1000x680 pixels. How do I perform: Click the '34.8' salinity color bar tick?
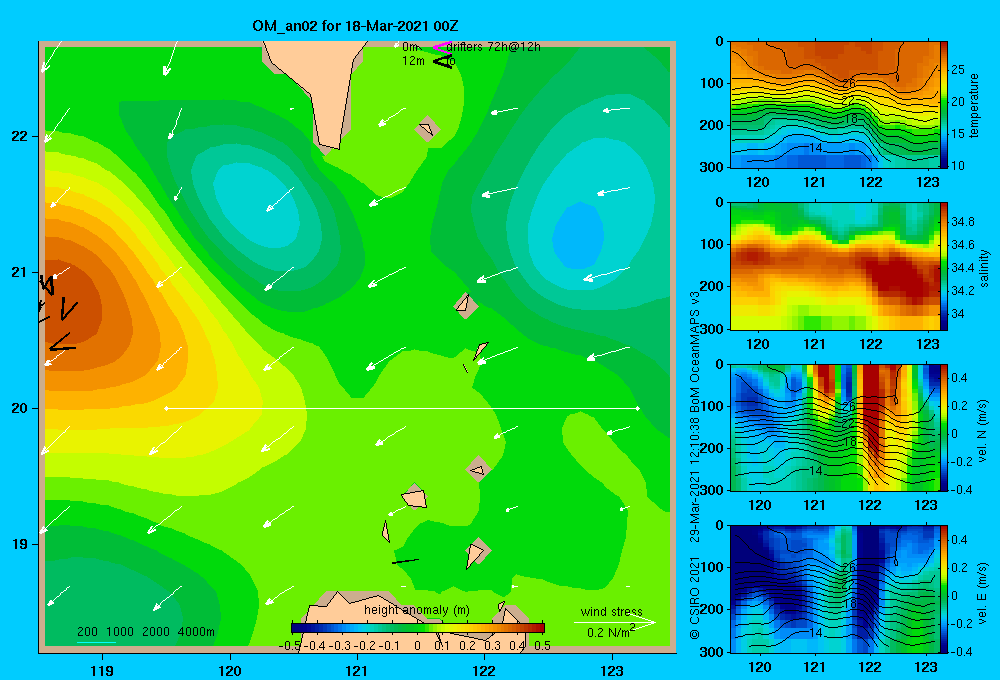(962, 222)
